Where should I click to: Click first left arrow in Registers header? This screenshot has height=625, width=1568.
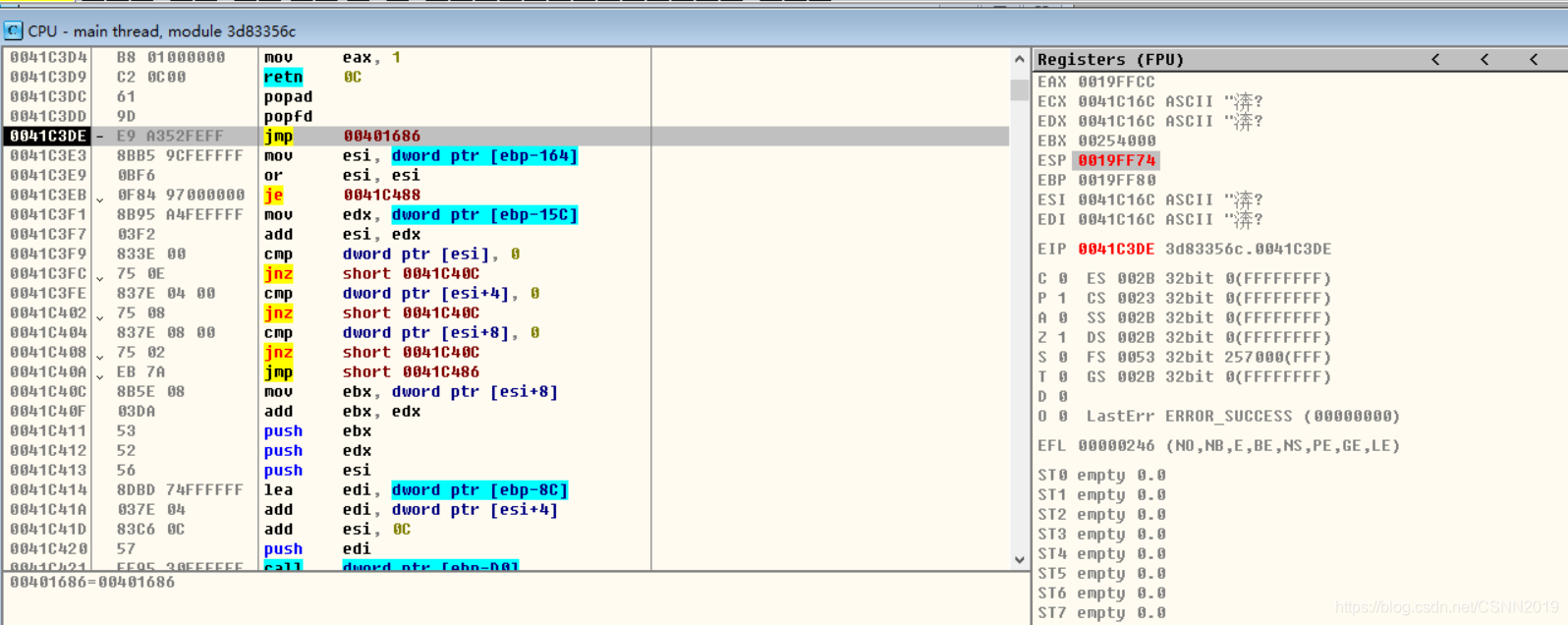(1435, 60)
